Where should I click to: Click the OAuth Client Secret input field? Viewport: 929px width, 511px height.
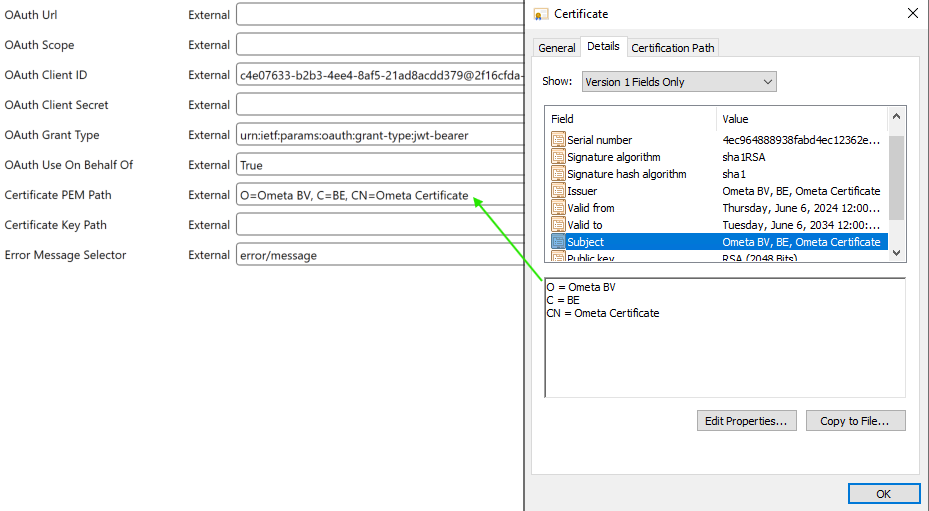point(380,105)
